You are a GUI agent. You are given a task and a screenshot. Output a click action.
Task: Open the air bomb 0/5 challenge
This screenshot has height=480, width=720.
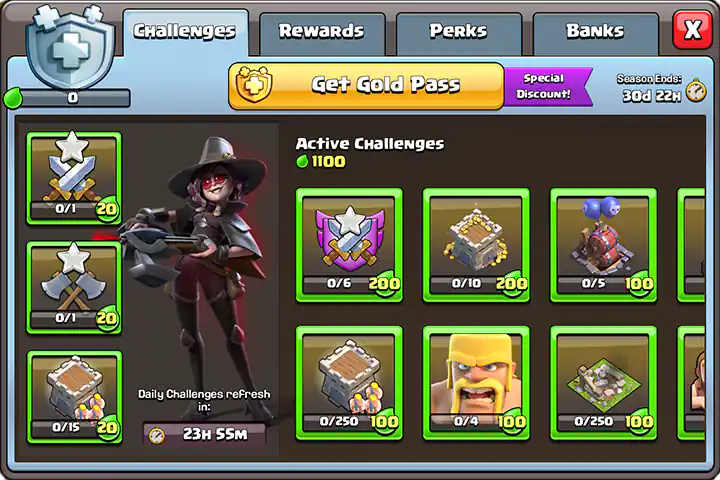click(603, 245)
